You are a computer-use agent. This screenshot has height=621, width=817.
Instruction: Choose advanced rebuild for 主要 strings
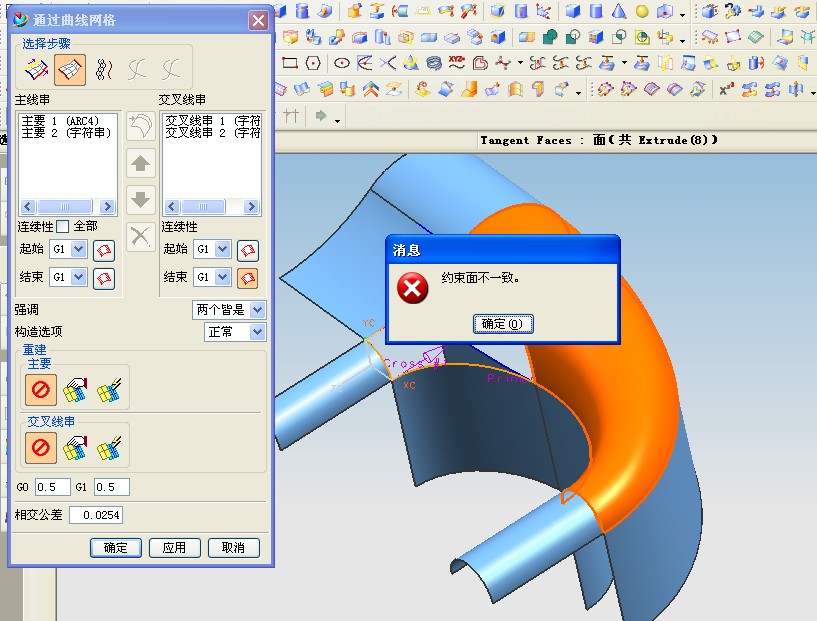pyautogui.click(x=109, y=390)
